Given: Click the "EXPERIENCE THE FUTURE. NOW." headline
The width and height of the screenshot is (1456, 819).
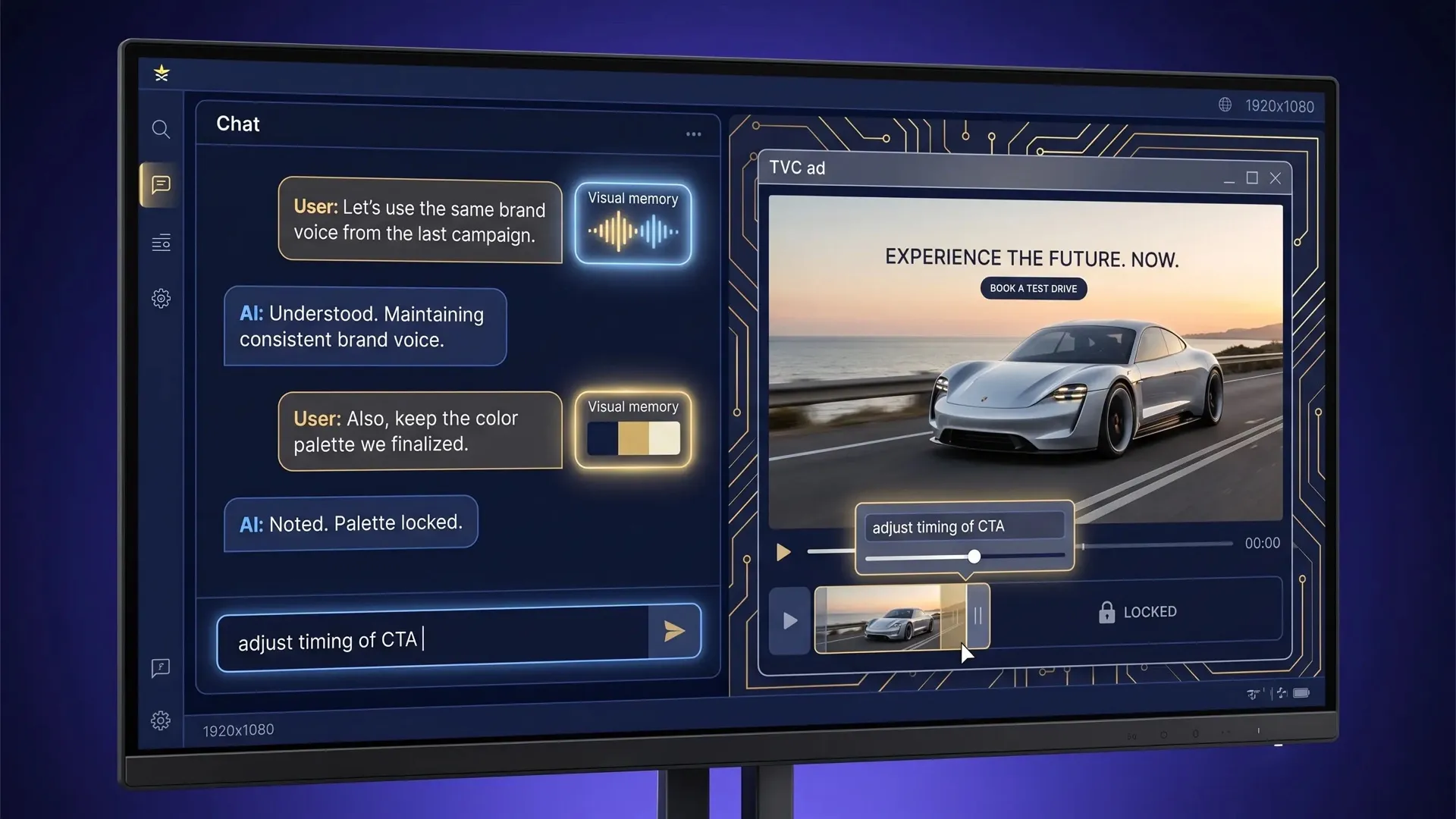Looking at the screenshot, I should pos(1032,258).
